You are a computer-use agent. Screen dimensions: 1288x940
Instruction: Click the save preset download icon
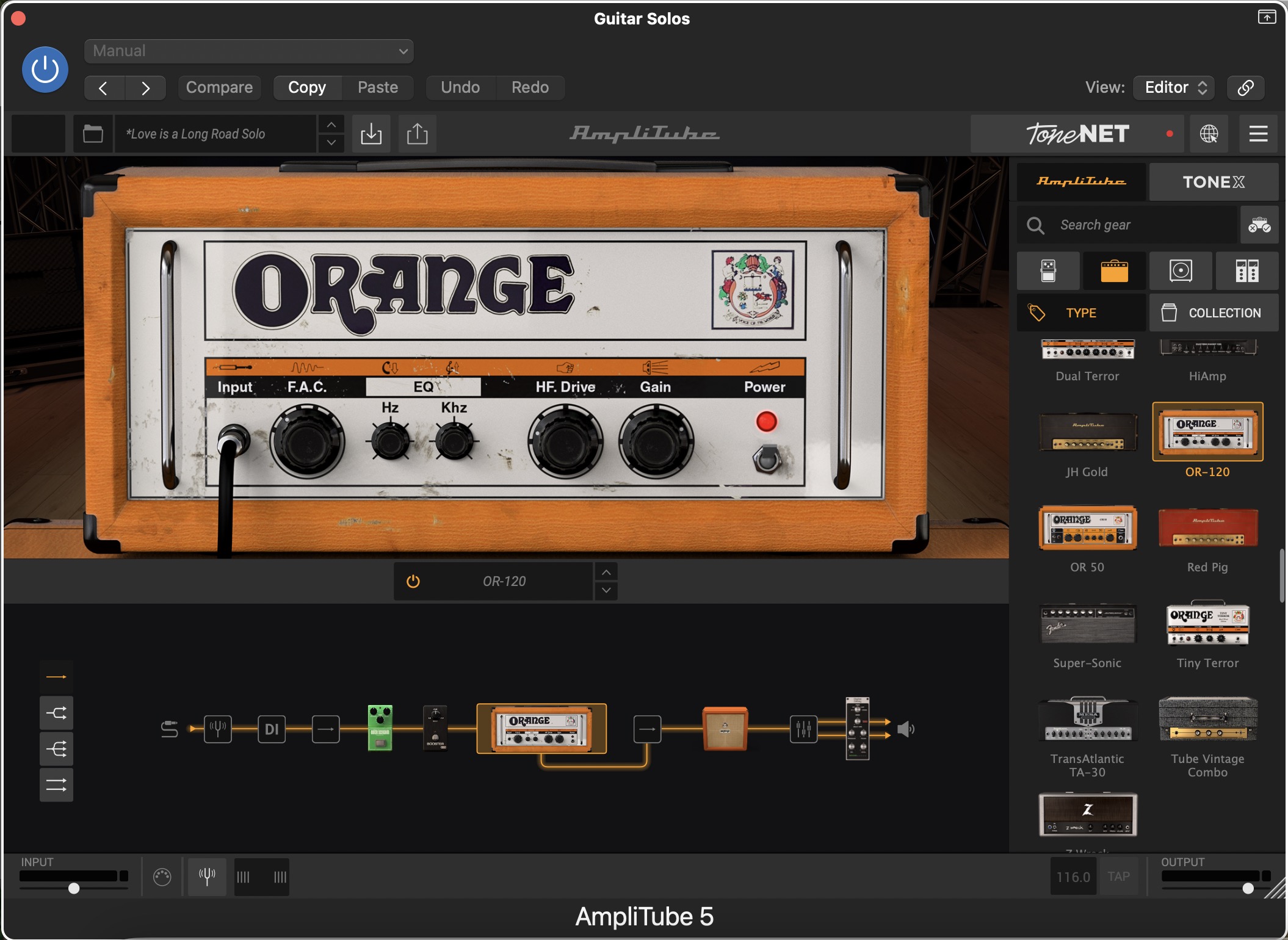(x=371, y=134)
